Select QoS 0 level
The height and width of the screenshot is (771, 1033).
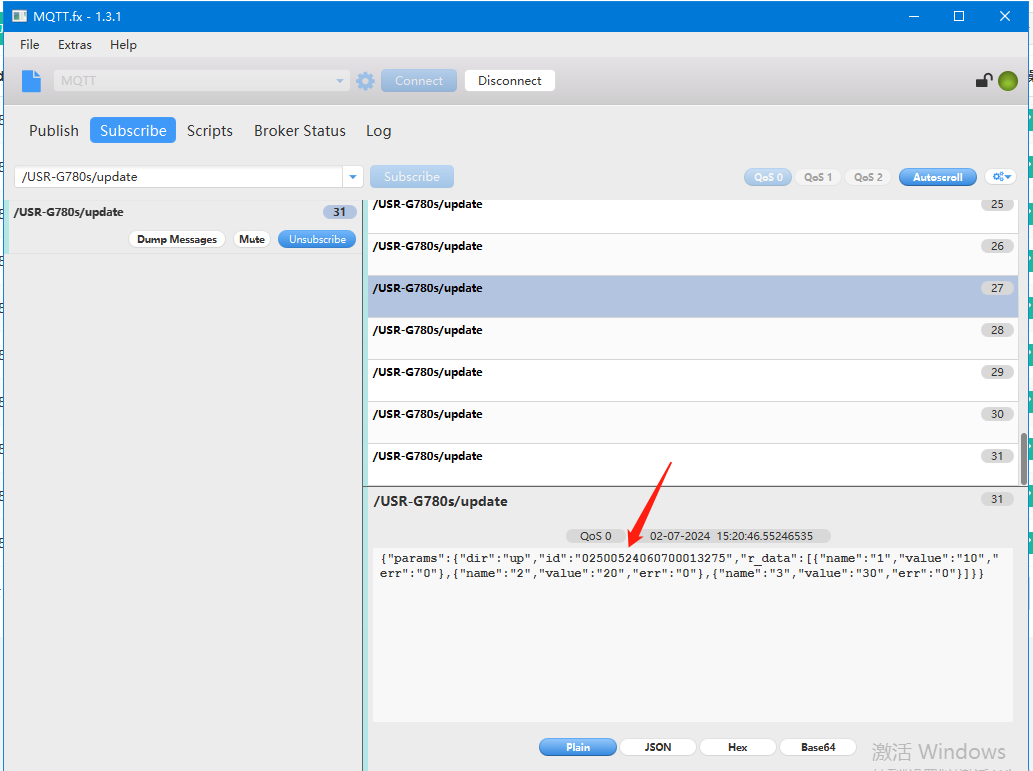click(x=767, y=177)
